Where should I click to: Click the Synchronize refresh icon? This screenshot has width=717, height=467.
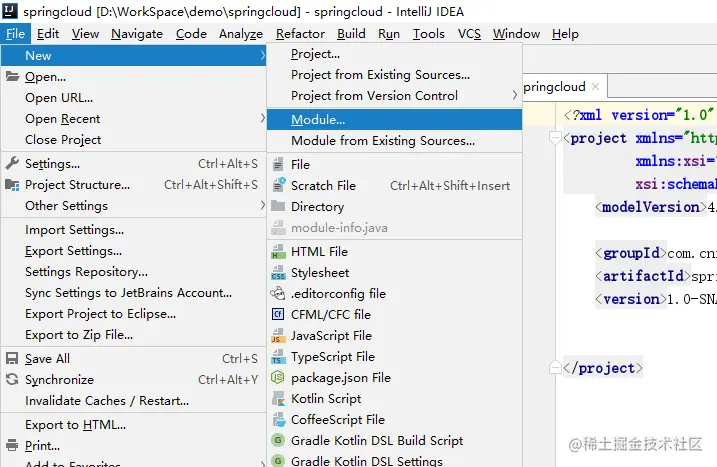click(x=12, y=379)
